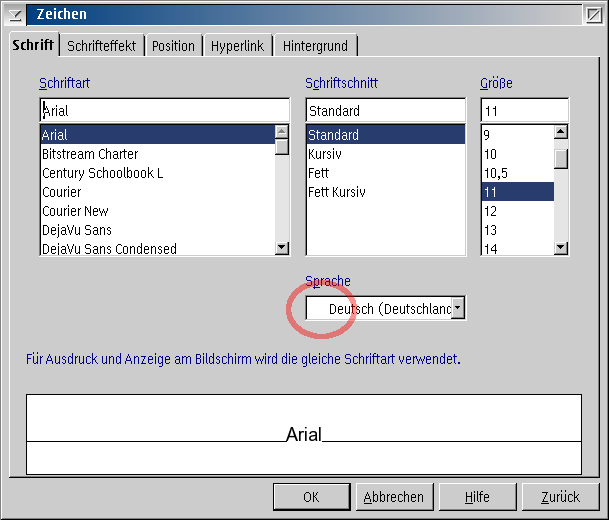Screen dimensions: 609x520
Task: Open the Sprache language dropdown
Action: coord(385,308)
